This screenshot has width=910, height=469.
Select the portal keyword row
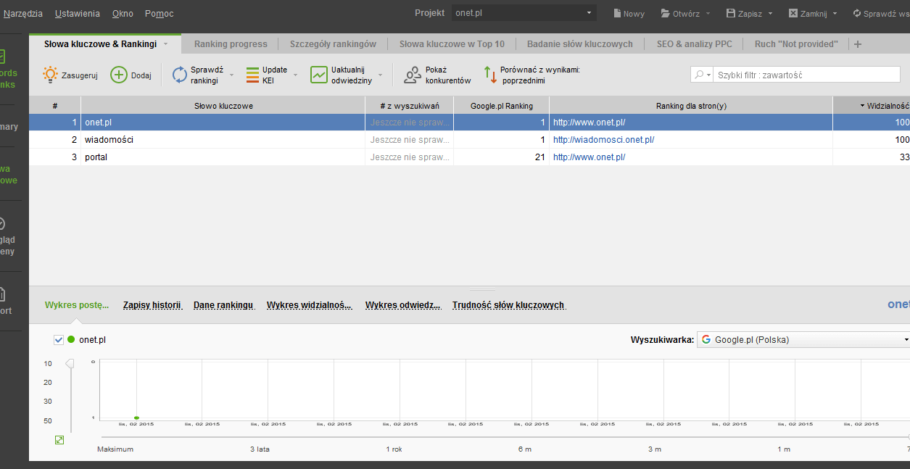click(470, 157)
